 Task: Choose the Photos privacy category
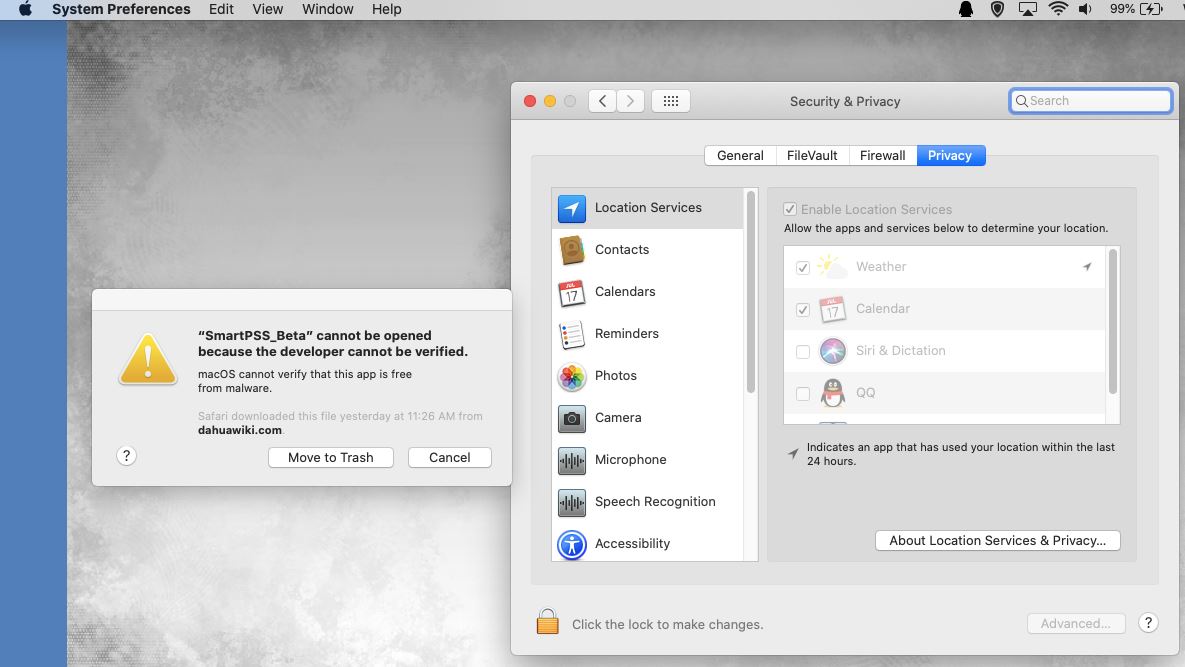[x=615, y=376]
